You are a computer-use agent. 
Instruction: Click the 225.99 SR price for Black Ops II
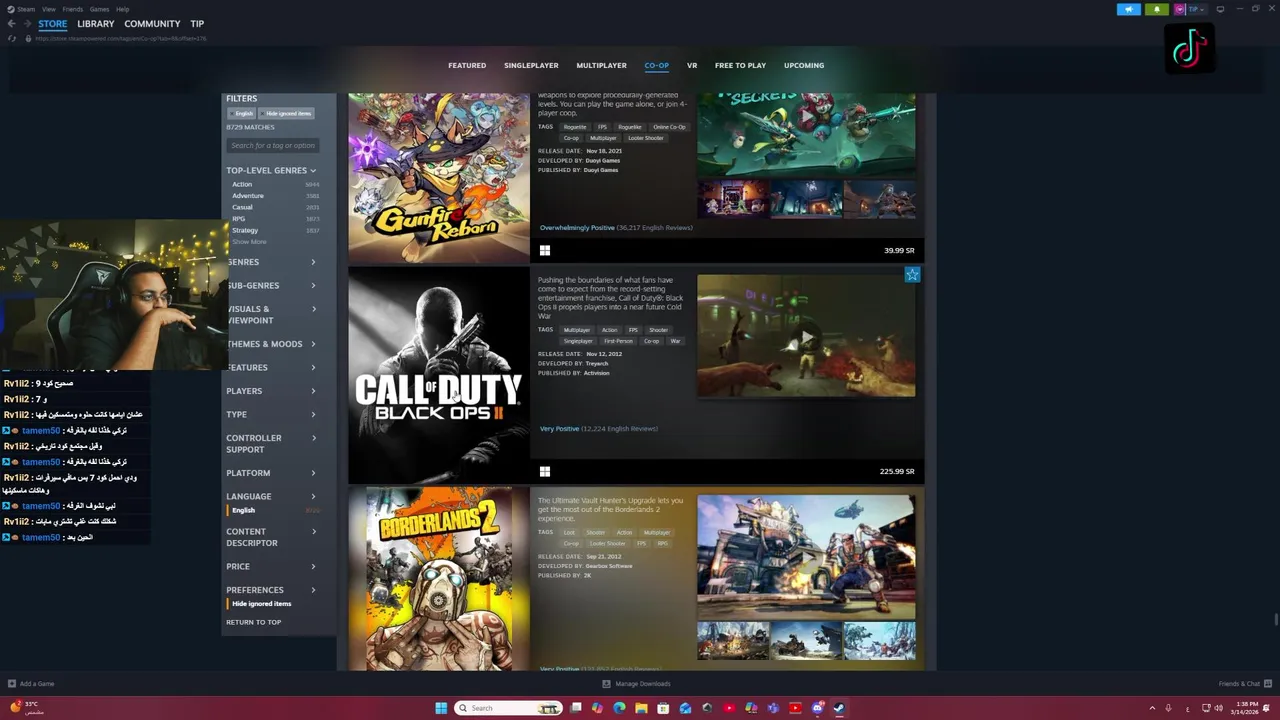tap(897, 471)
